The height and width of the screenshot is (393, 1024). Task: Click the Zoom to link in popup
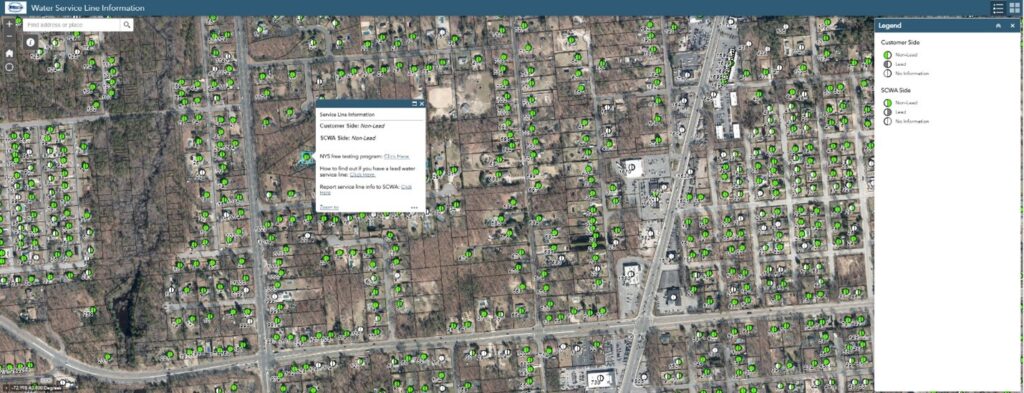click(x=328, y=208)
